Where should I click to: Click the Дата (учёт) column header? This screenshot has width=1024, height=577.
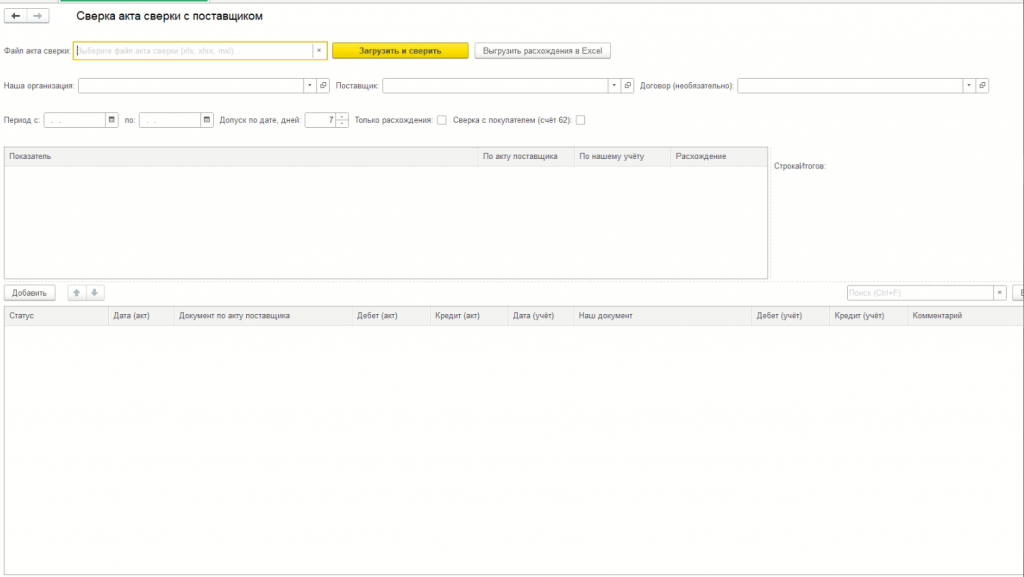(541, 316)
